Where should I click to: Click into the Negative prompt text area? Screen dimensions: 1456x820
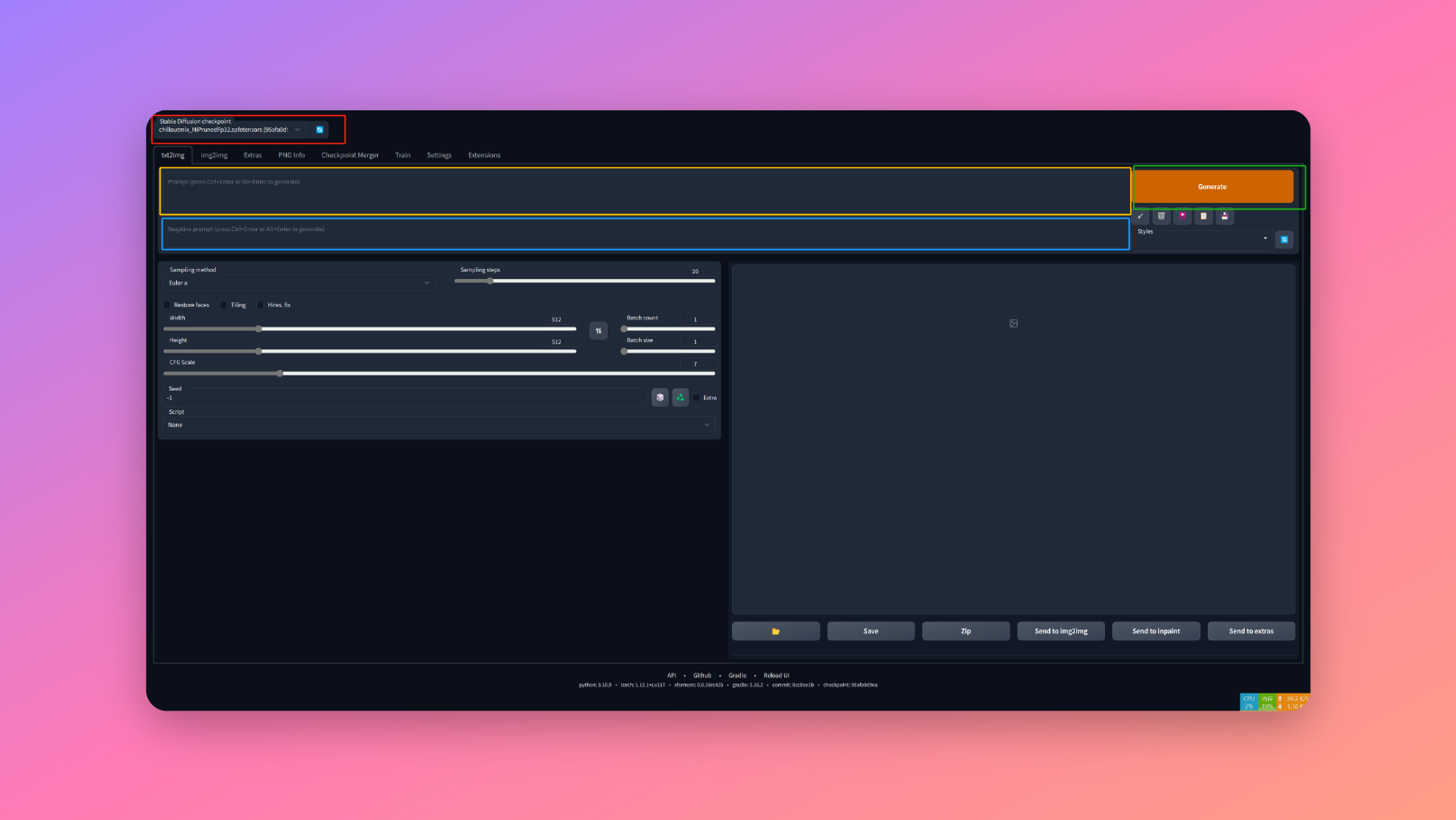[x=645, y=234]
